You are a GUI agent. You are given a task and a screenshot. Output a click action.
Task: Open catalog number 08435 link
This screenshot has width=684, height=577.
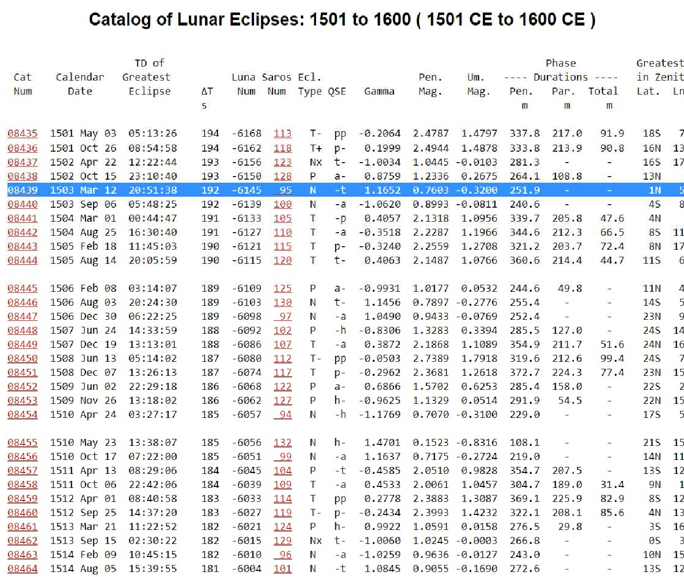coord(22,133)
